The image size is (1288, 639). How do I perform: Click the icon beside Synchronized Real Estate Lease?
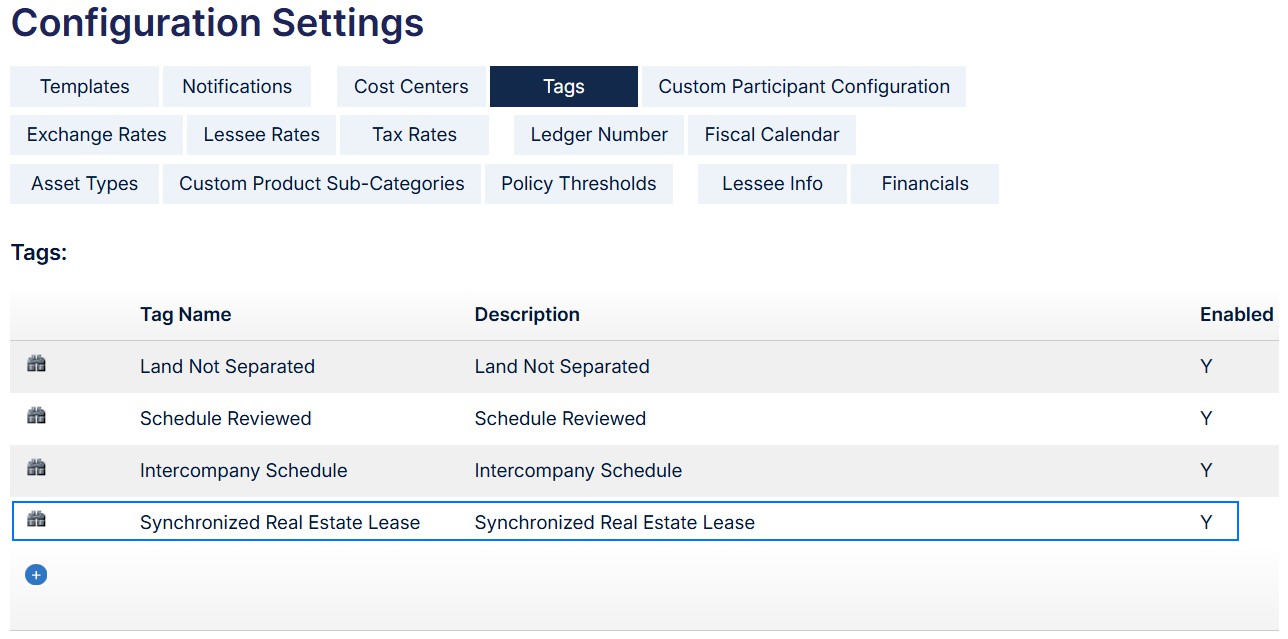[x=36, y=520]
